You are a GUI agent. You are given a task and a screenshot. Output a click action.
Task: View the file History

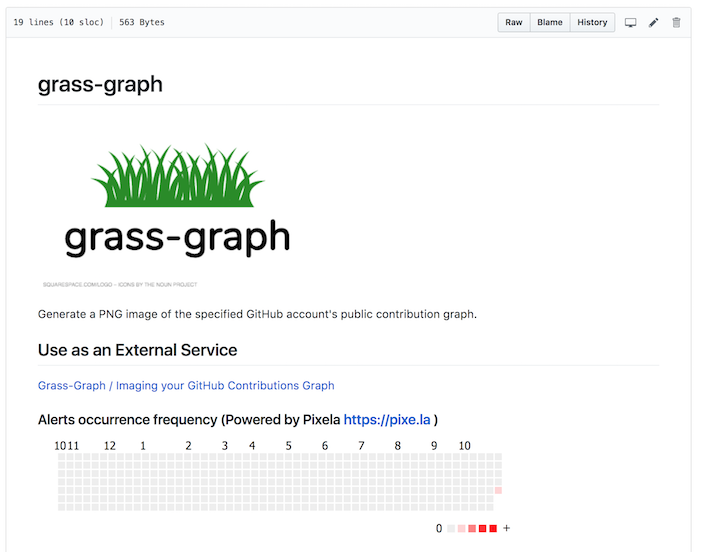click(592, 22)
